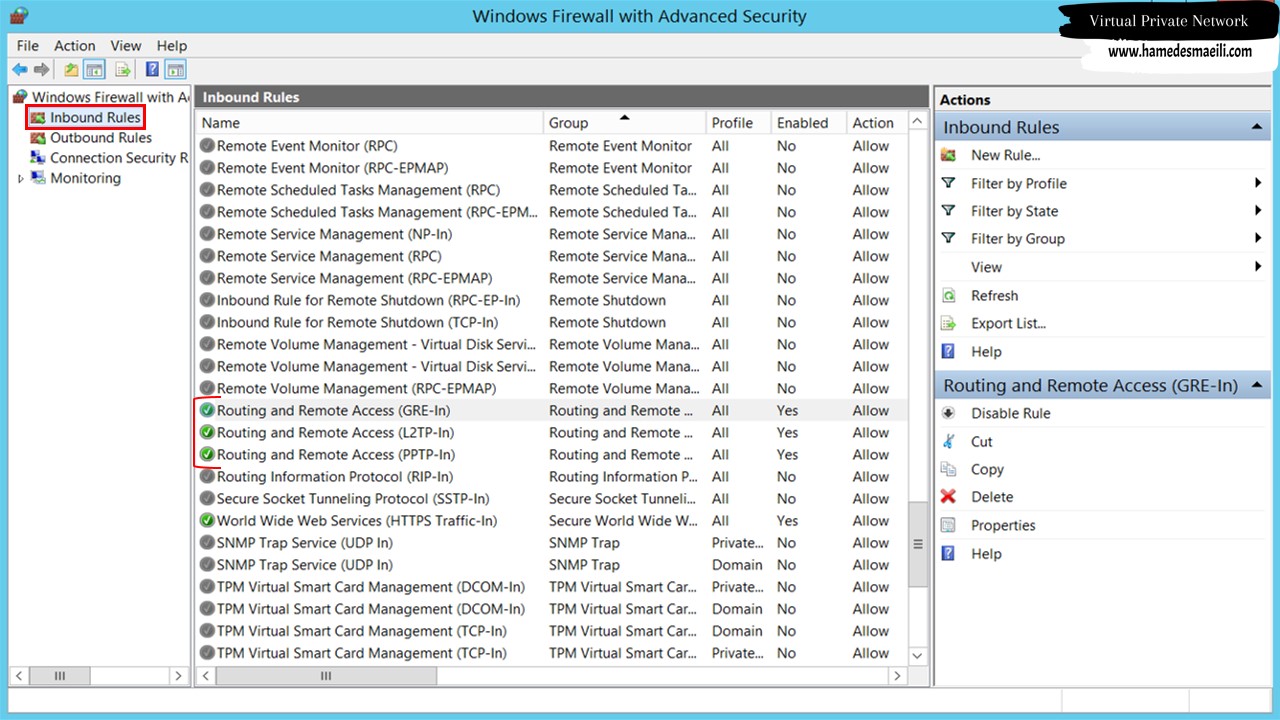This screenshot has width=1280, height=720.
Task: Sort by the Name column header
Action: pyautogui.click(x=370, y=123)
